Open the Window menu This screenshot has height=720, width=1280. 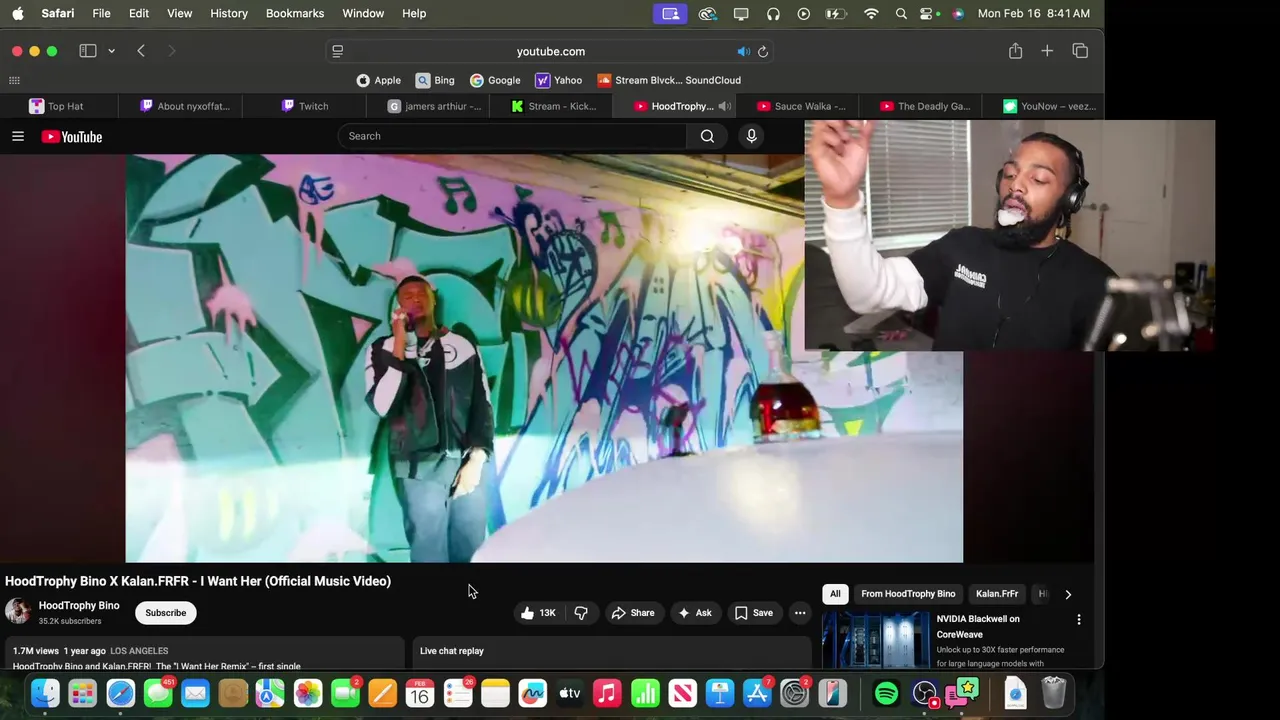point(363,13)
